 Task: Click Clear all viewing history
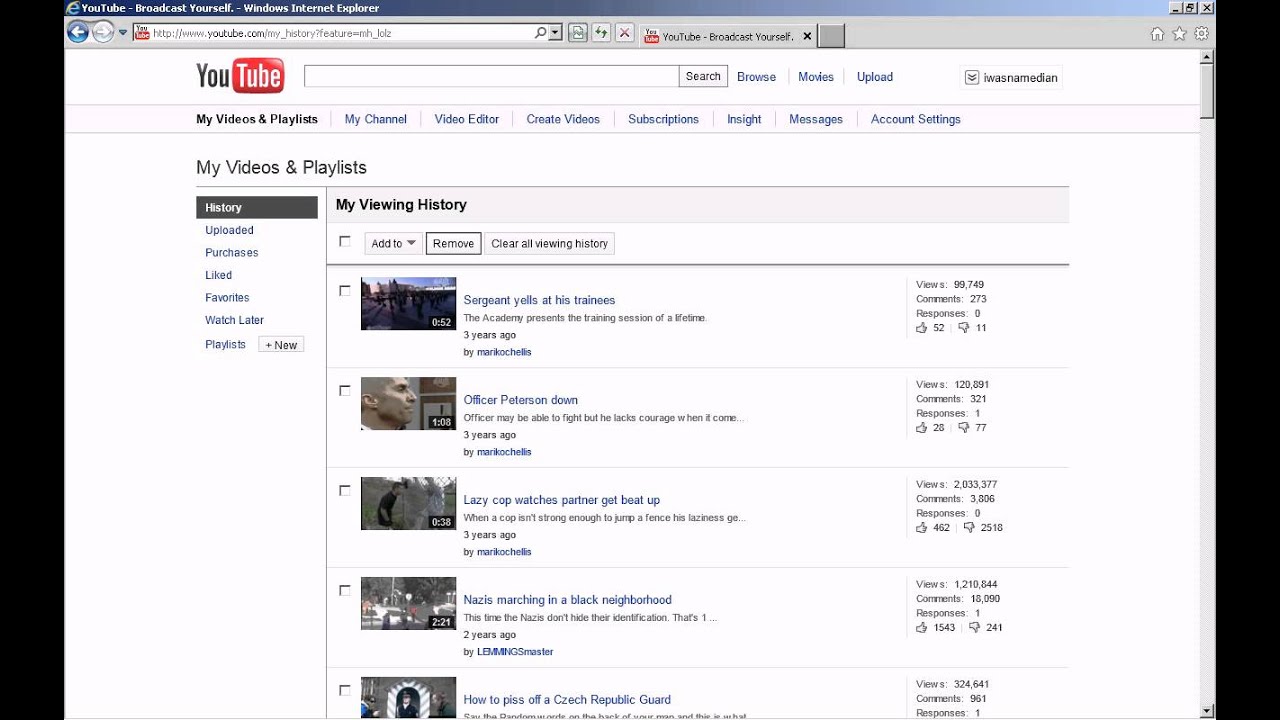coord(549,243)
